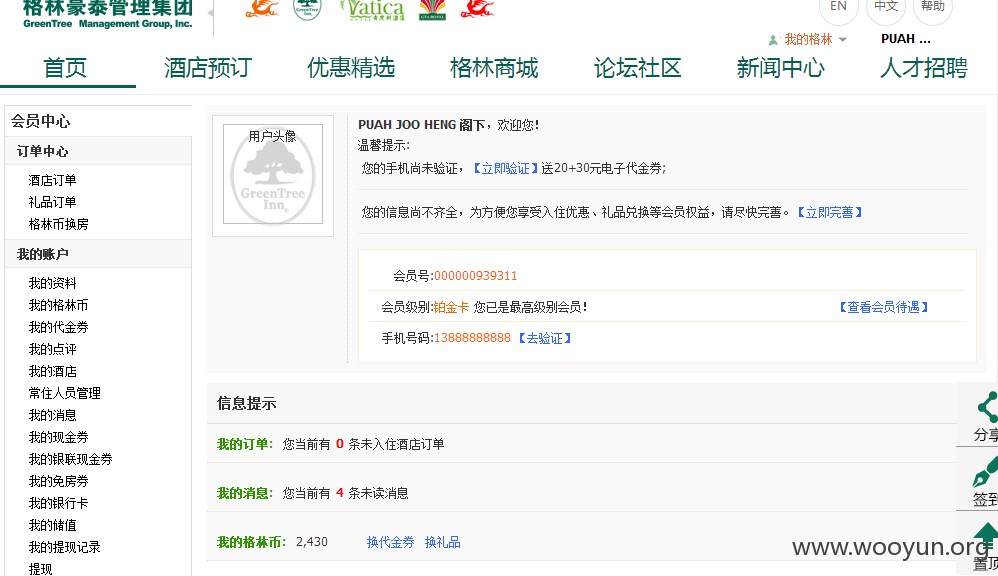Viewport: 998px width, 576px height.
Task: Click the PUAH ... username link
Action: click(x=905, y=39)
